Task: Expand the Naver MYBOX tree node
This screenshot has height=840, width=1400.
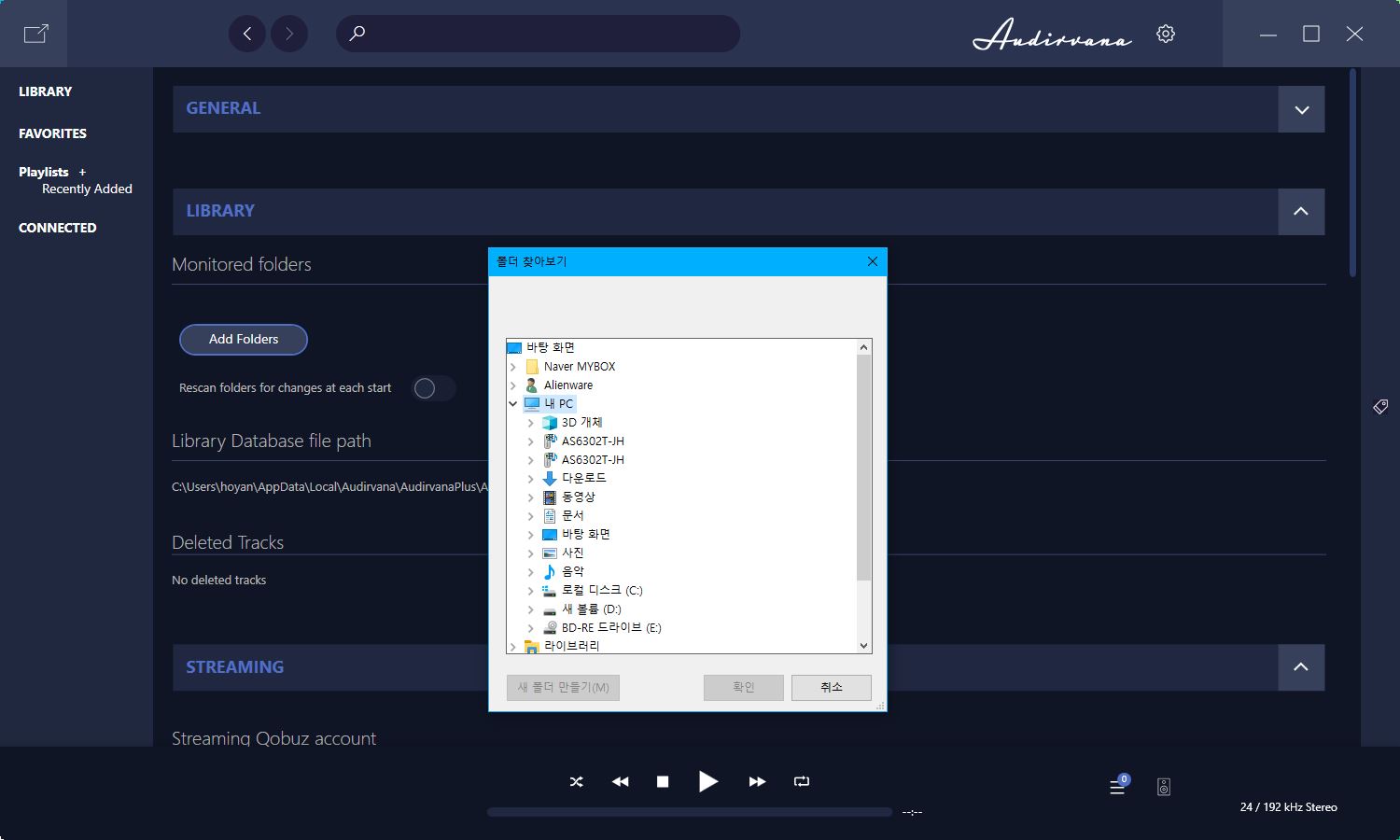Action: (512, 367)
